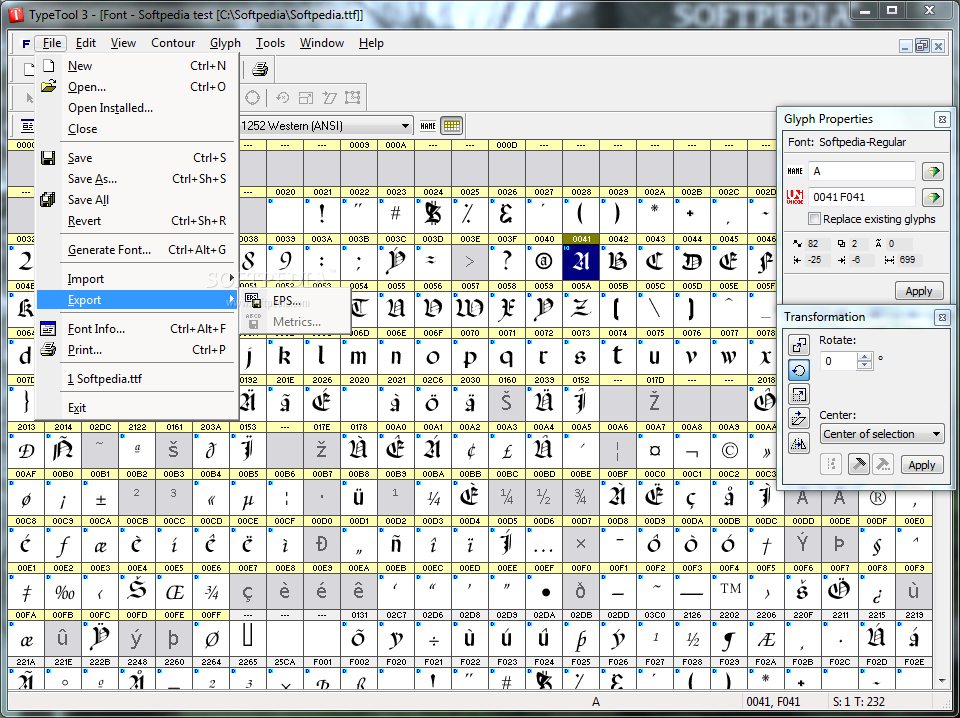Click the Save All icon in the File menu
Viewport: 960px width, 718px height.
(x=48, y=200)
